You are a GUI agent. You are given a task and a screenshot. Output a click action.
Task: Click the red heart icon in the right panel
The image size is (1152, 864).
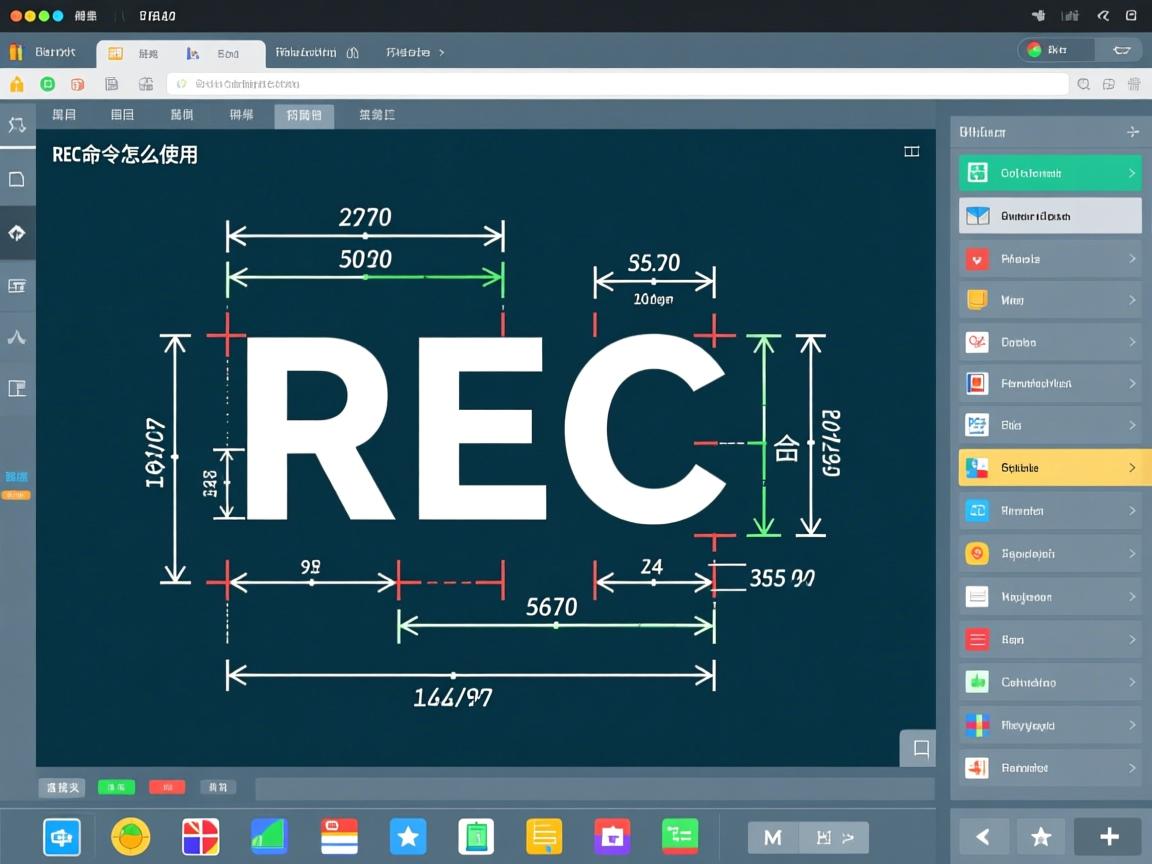977,258
